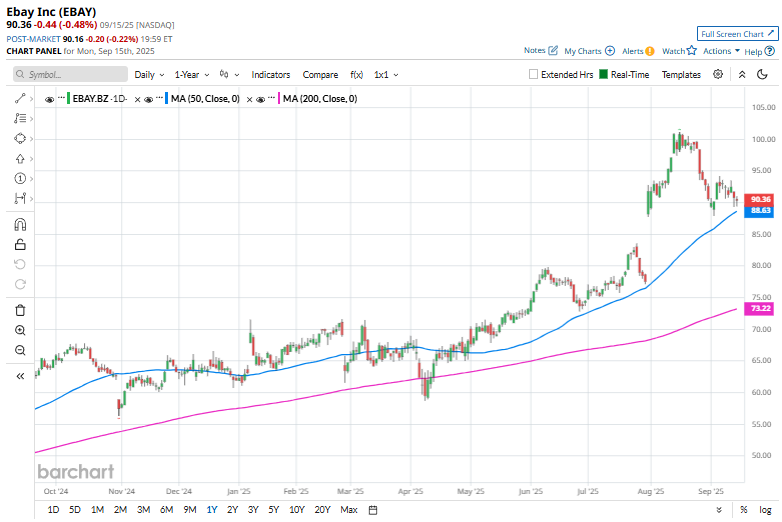Toggle percent scale mode
Image resolution: width=782 pixels, height=522 pixels.
(x=744, y=510)
